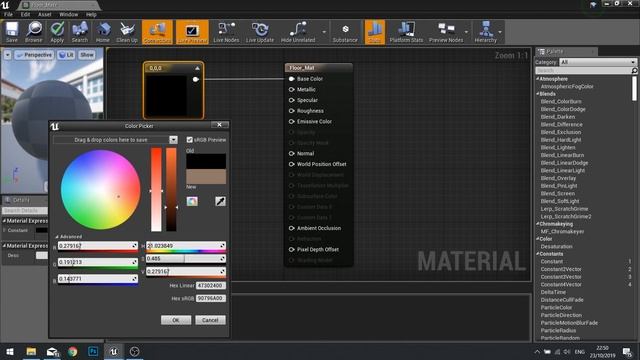Open the File menu
Screen dimensions: 640x360
(8, 14)
